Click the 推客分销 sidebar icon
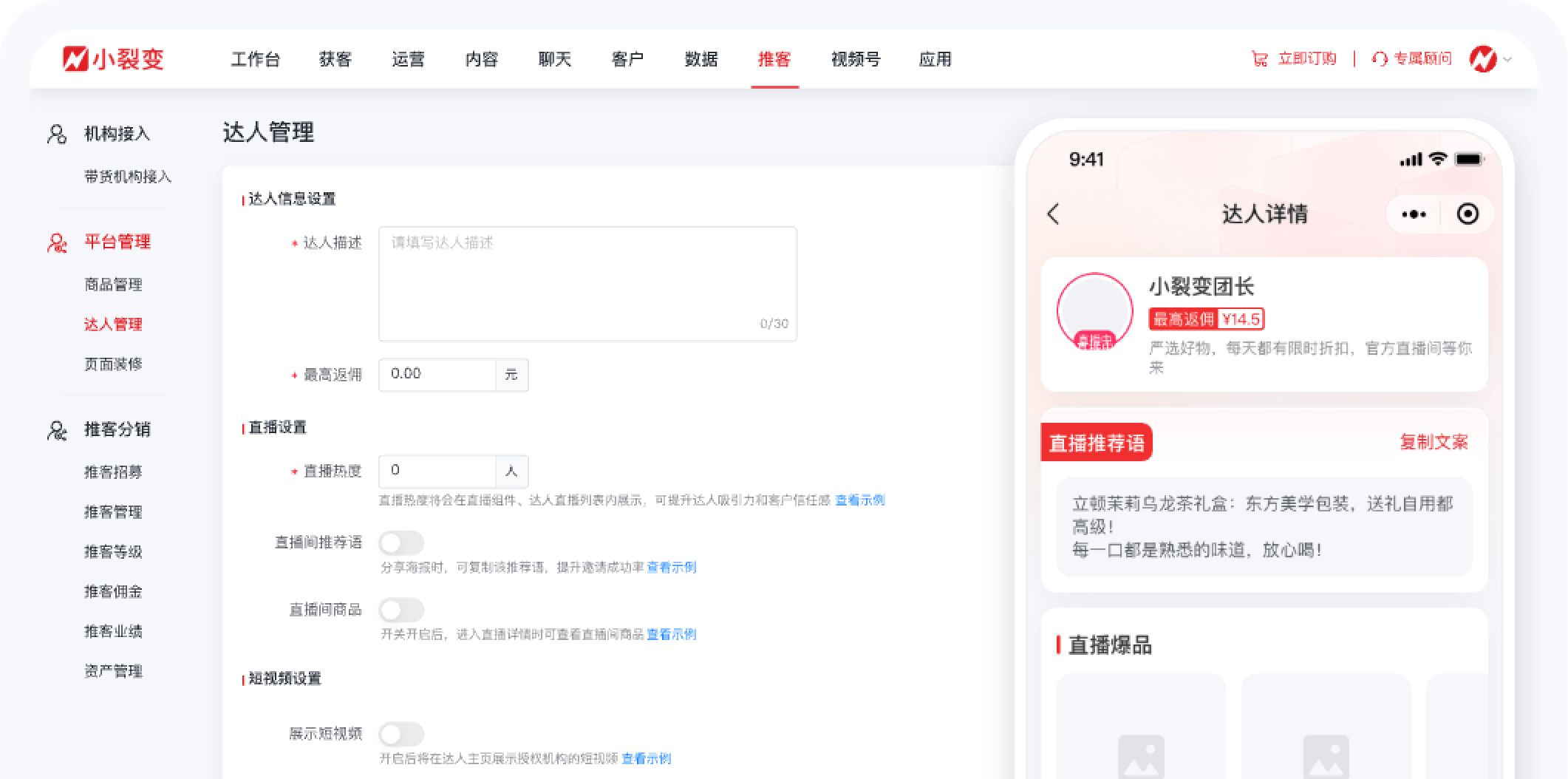1568x779 pixels. coord(55,429)
